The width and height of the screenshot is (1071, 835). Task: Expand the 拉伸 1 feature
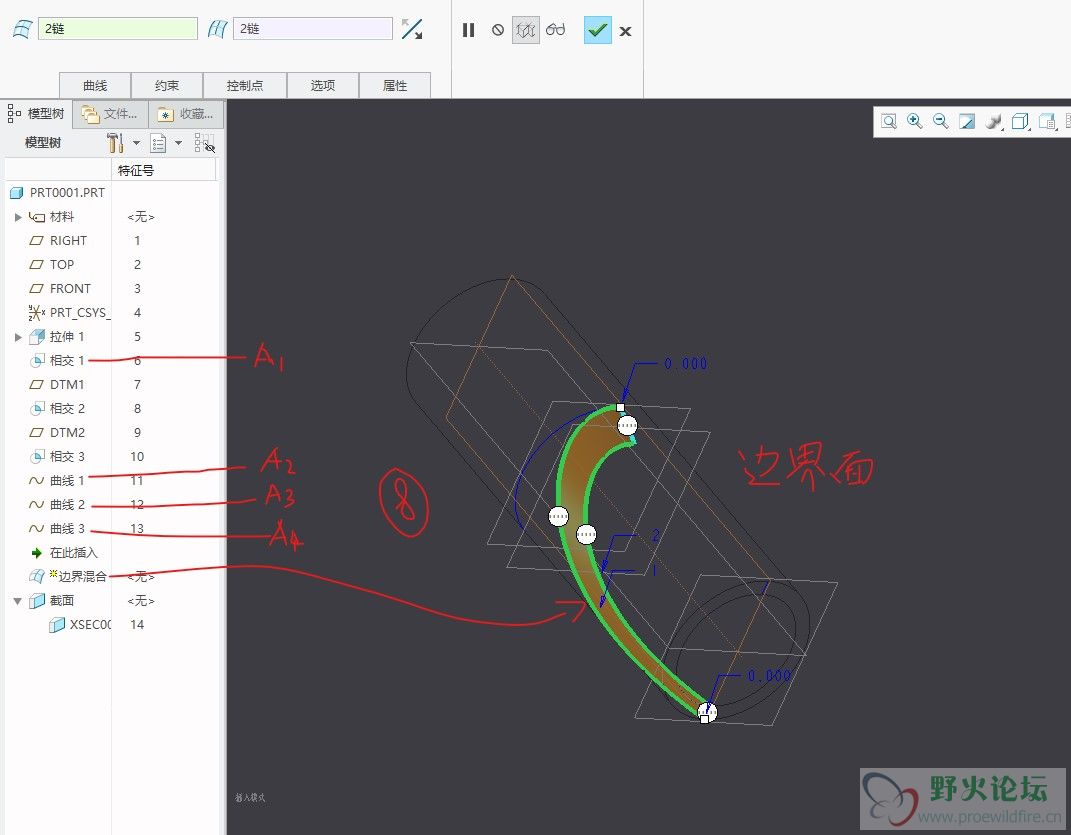pos(18,337)
